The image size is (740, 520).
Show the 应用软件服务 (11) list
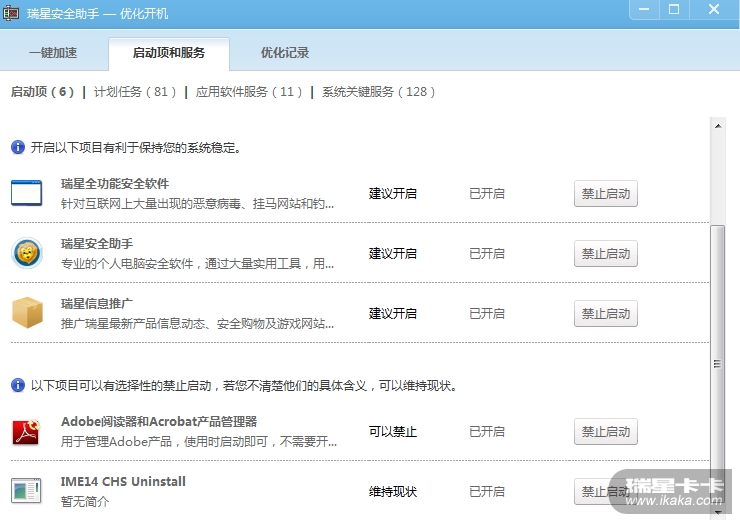249,92
